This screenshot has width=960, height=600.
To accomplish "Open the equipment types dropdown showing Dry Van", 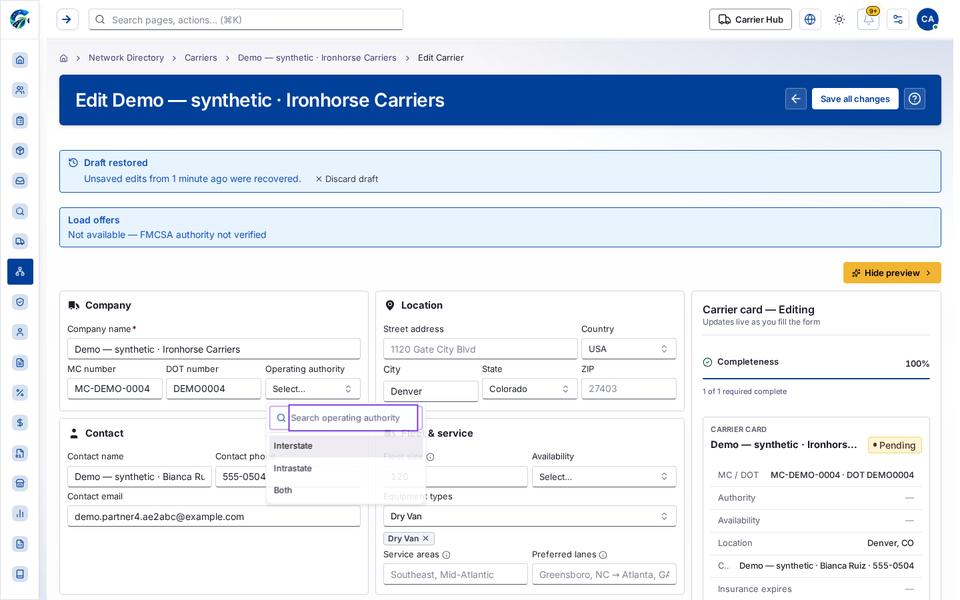I will tap(530, 516).
